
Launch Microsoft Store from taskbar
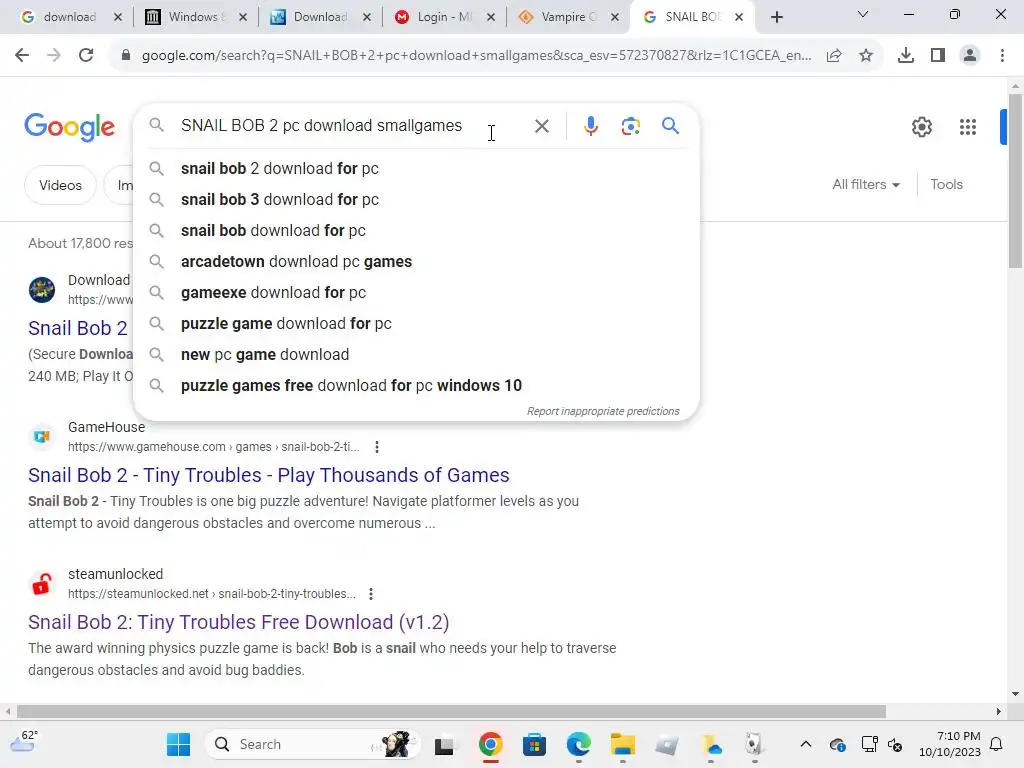click(x=534, y=744)
